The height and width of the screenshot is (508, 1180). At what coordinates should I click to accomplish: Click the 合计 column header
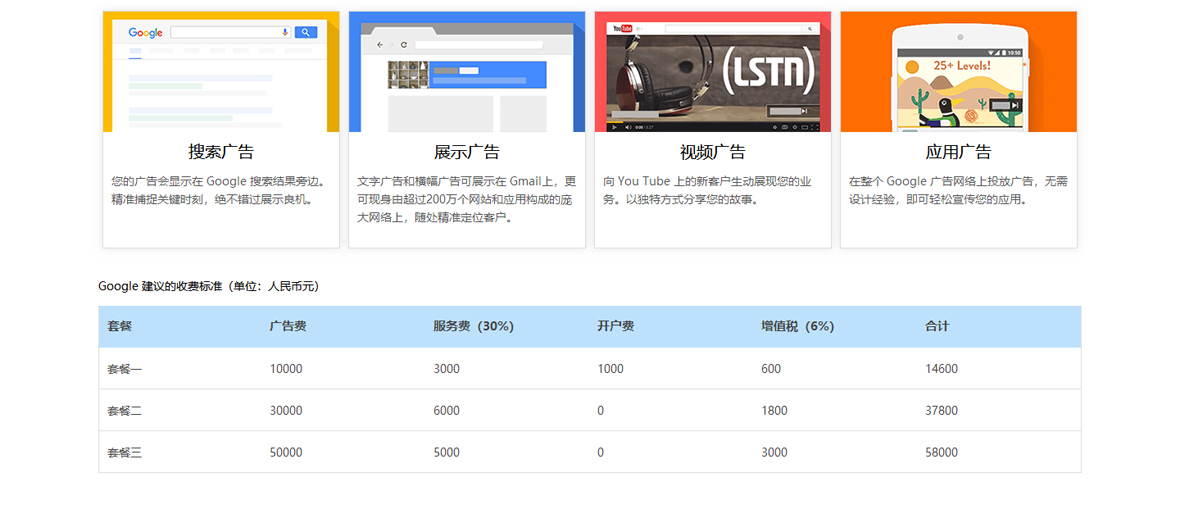[x=937, y=327]
